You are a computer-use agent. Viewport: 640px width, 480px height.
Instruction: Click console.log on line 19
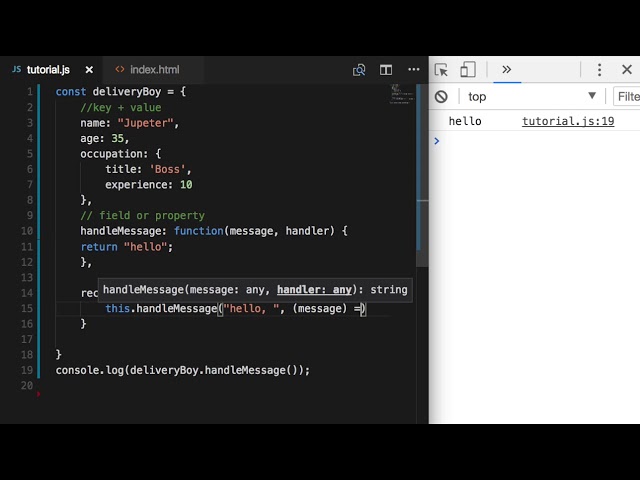[x=89, y=370]
